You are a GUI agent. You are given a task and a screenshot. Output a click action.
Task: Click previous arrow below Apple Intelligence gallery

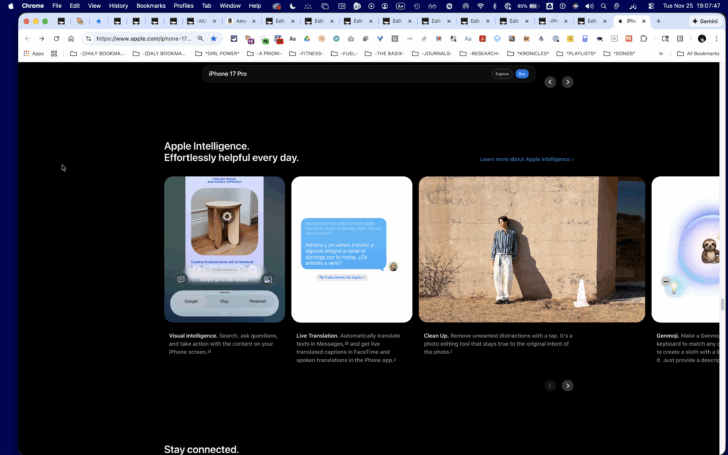[x=550, y=386]
